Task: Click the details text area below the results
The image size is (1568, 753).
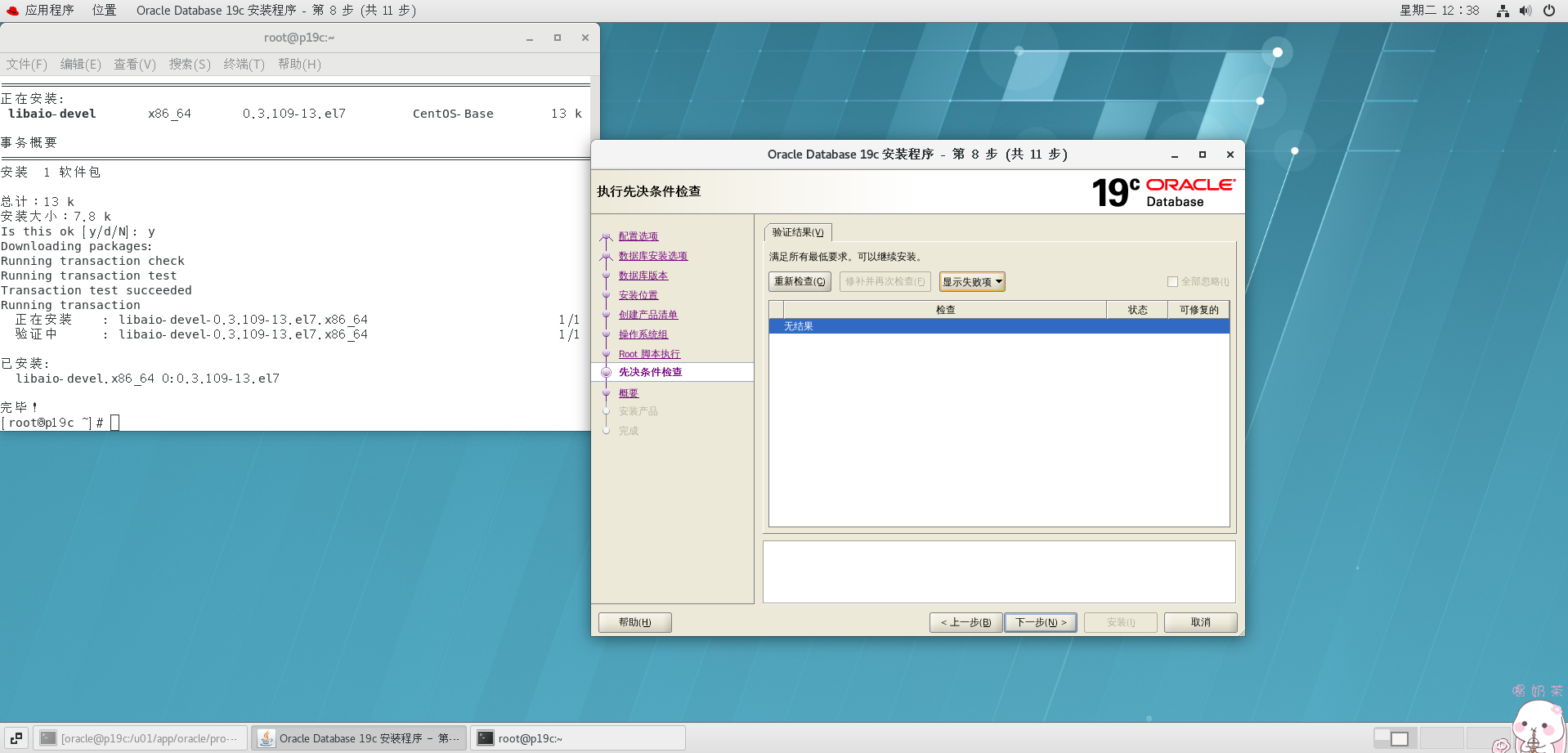Action: [x=999, y=572]
